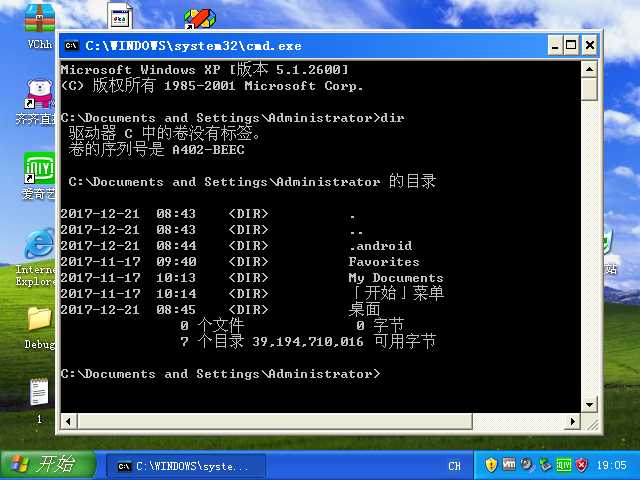The height and width of the screenshot is (480, 640).
Task: Click the serial number A402-BEEC
Action: [208, 150]
